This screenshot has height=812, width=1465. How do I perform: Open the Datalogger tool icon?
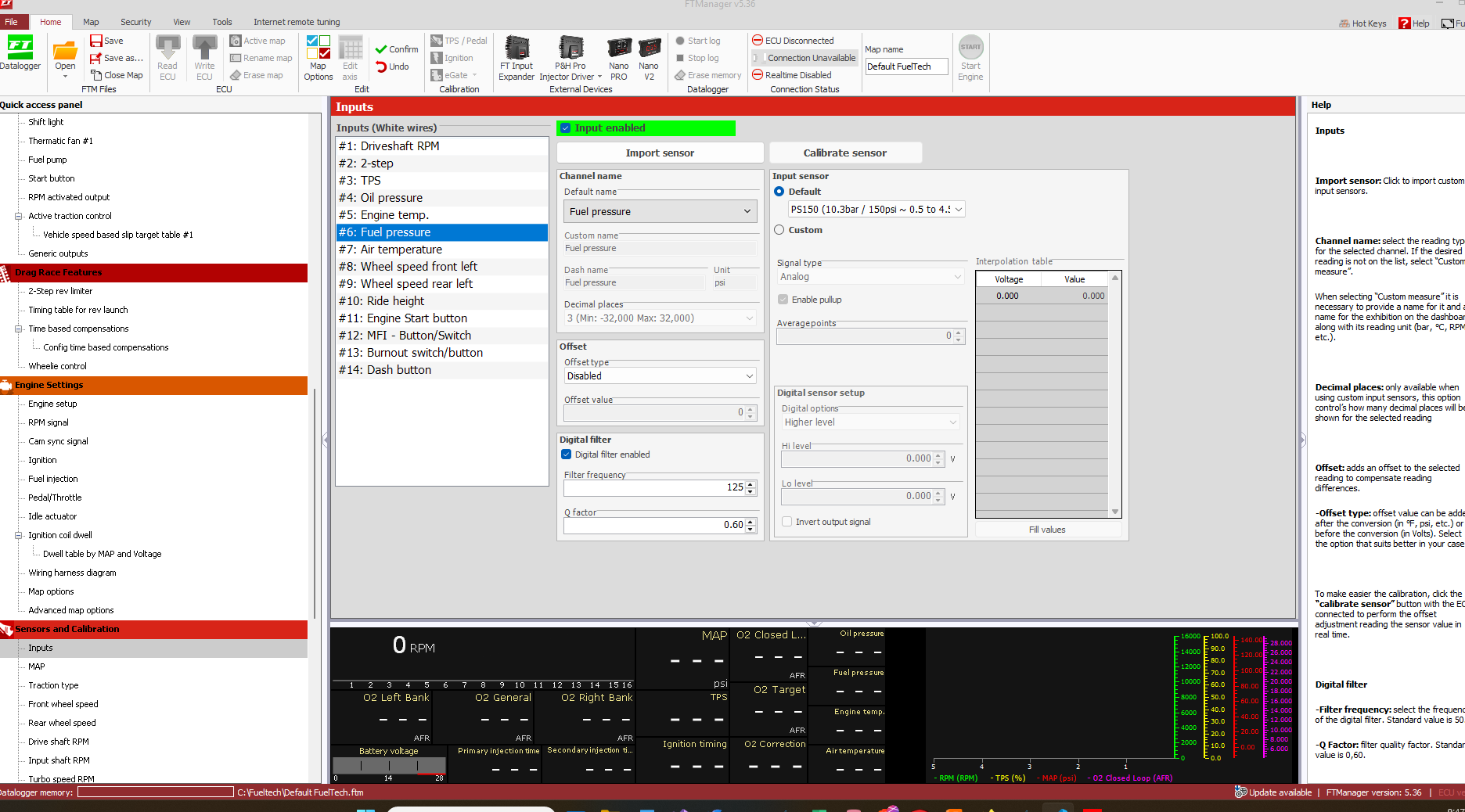pos(20,53)
